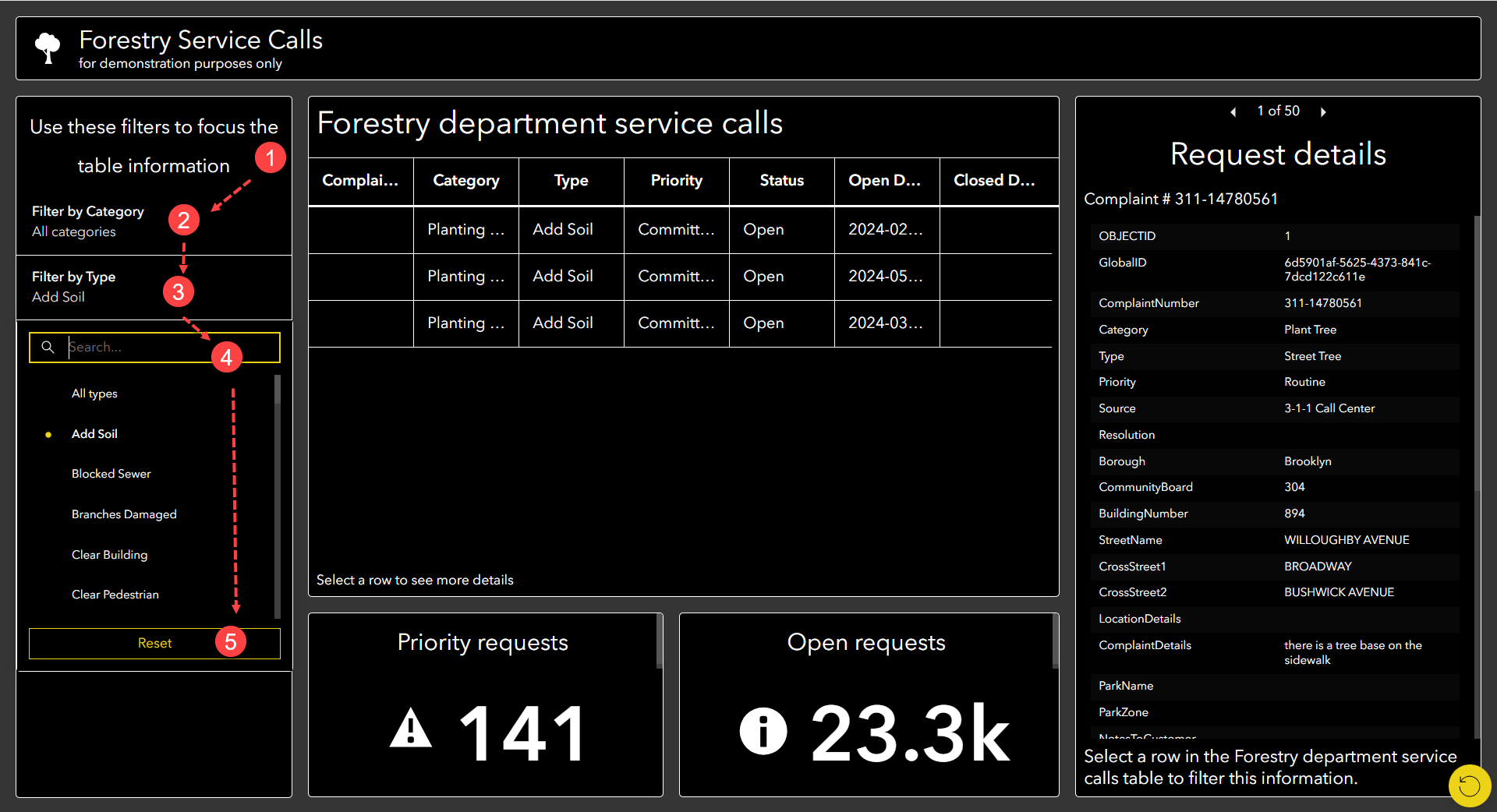Image resolution: width=1497 pixels, height=812 pixels.
Task: Click the BuildingNumber value 894
Action: (1294, 514)
